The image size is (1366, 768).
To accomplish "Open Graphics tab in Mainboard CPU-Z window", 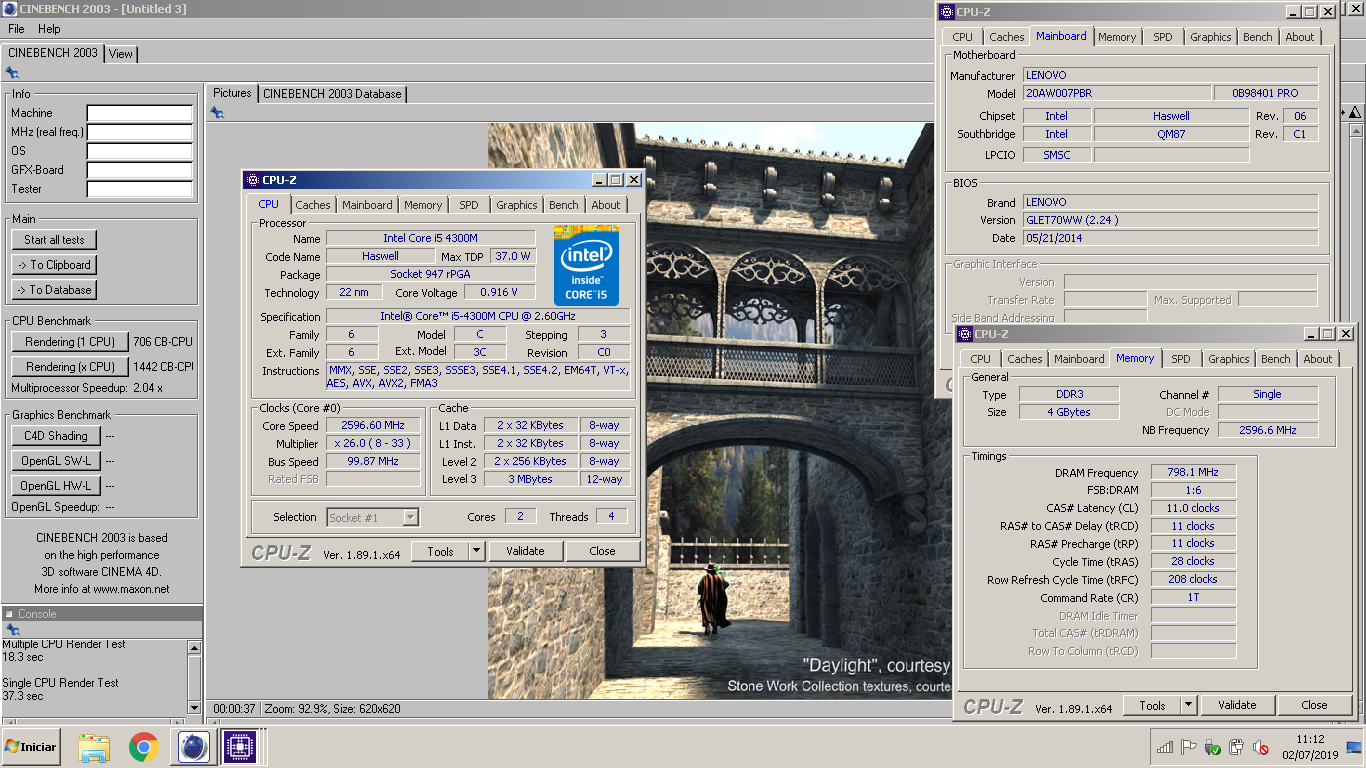I will 1211,37.
